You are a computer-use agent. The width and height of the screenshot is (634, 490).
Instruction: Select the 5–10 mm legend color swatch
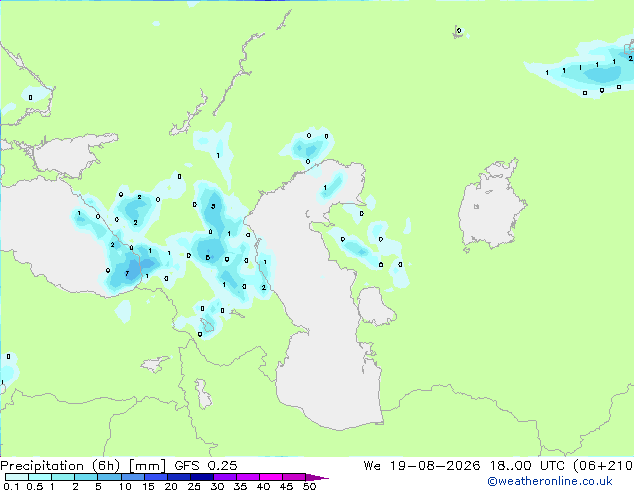109,477
